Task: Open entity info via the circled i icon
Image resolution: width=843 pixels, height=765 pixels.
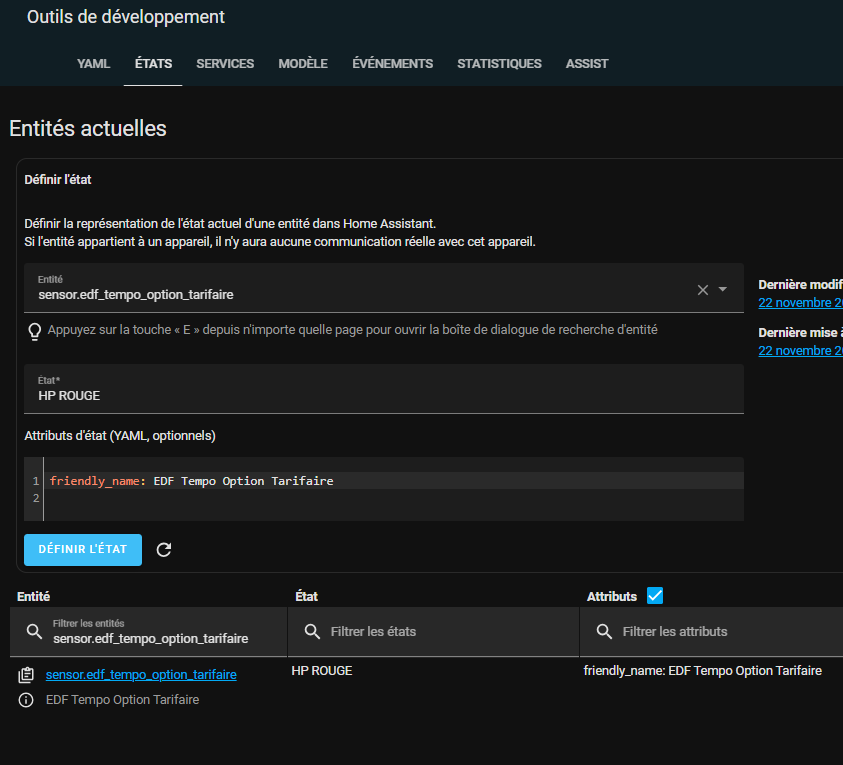Action: [x=26, y=700]
